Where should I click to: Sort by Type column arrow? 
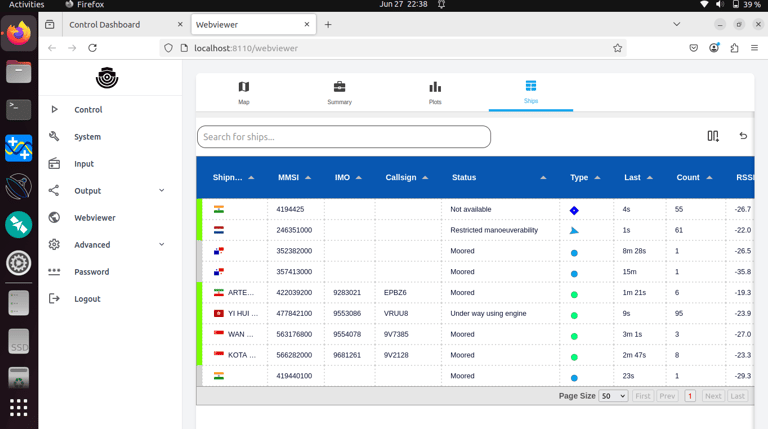pos(598,178)
